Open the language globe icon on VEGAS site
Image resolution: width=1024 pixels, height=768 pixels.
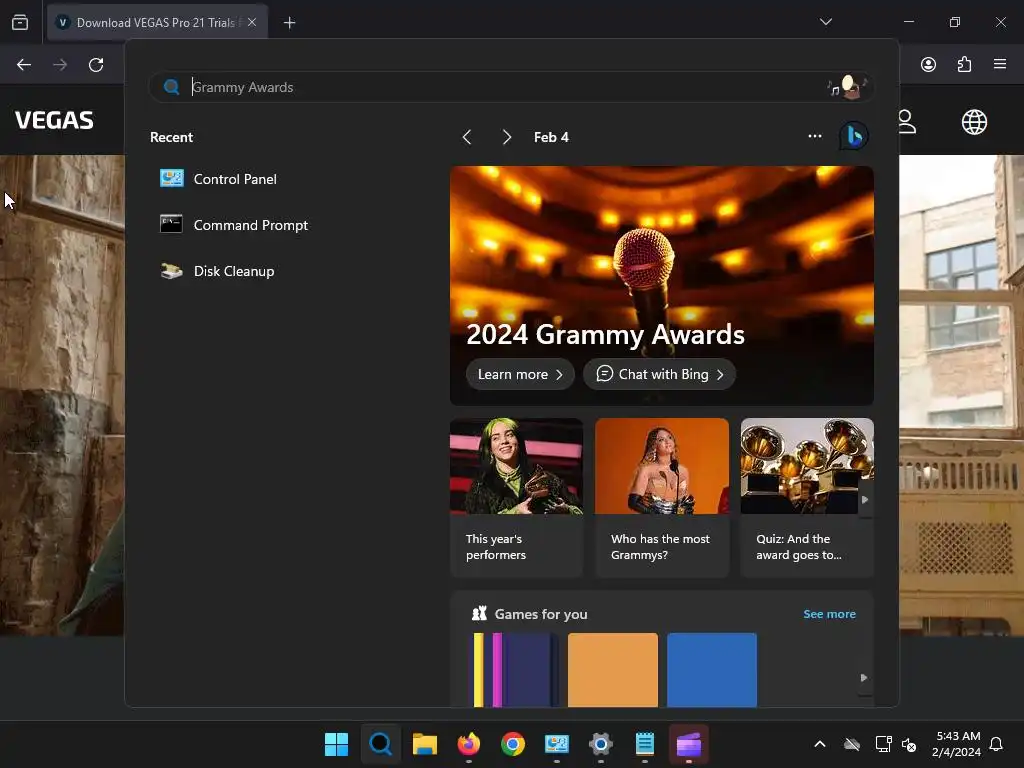(x=974, y=121)
